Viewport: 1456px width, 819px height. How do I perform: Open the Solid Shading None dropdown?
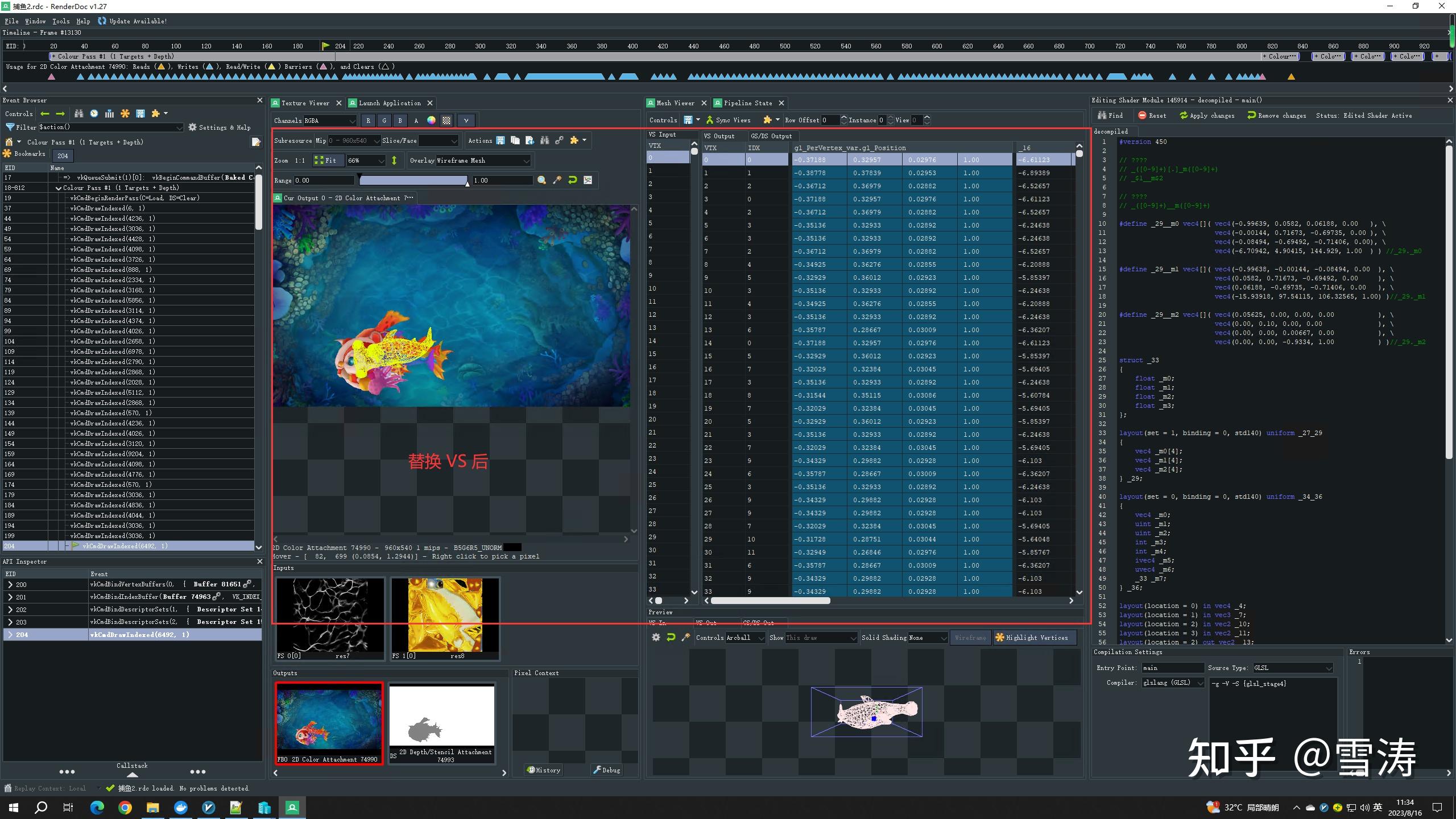coord(928,638)
